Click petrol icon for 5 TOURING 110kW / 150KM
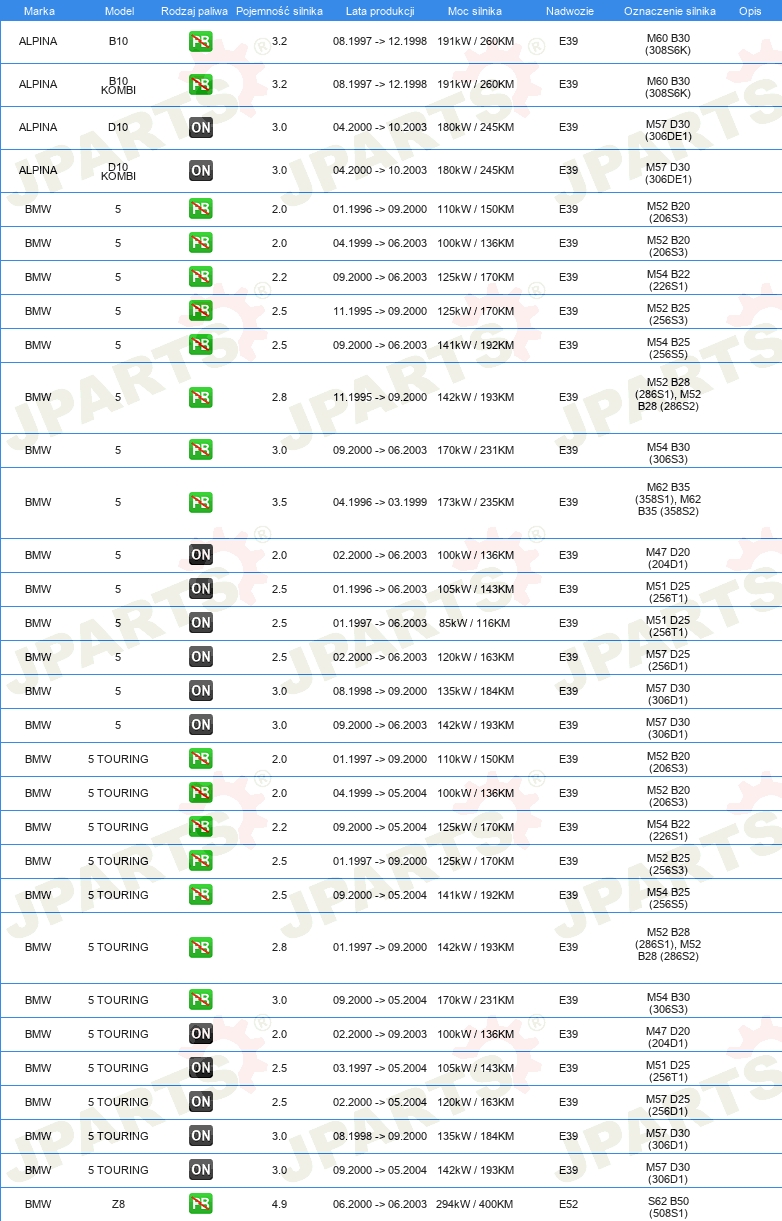Image resolution: width=782 pixels, height=1221 pixels. (x=201, y=759)
